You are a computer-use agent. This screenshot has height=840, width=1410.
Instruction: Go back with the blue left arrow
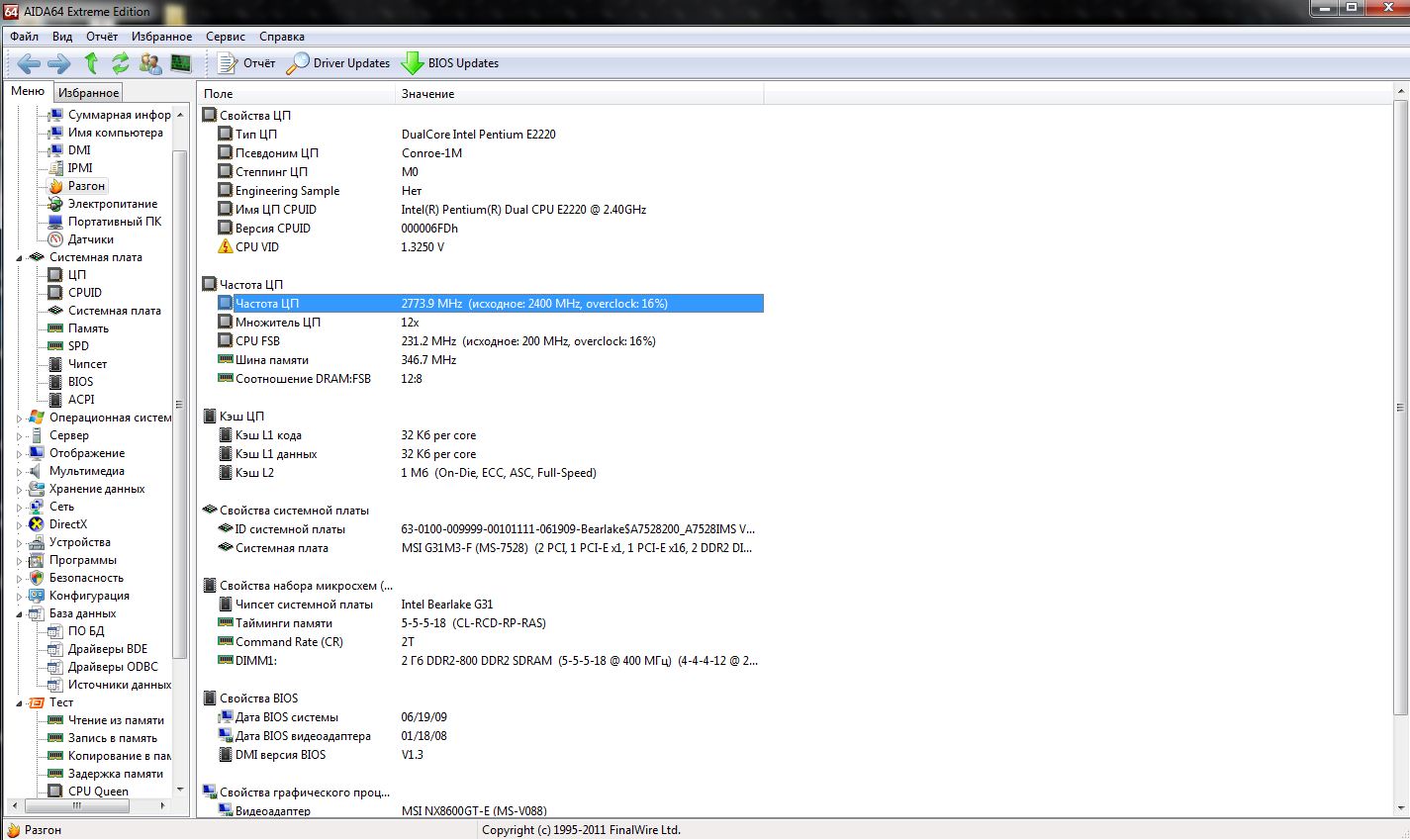pos(29,63)
